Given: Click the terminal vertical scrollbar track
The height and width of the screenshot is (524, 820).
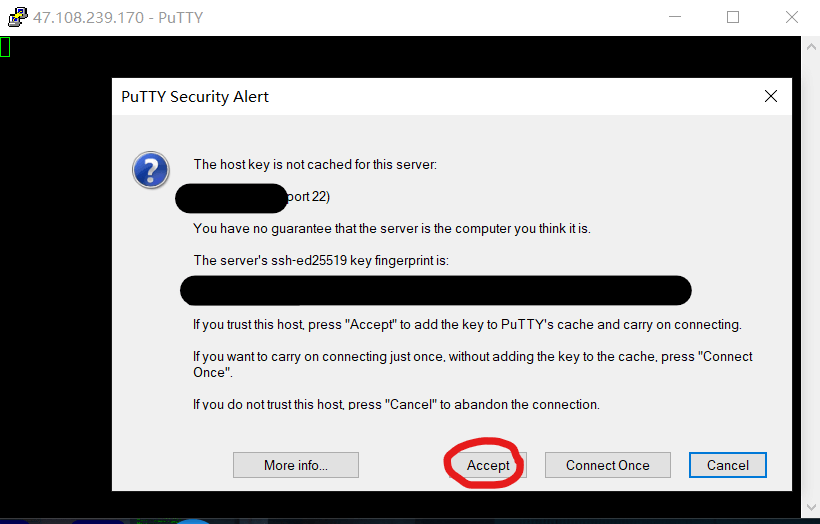Looking at the screenshot, I should pyautogui.click(x=811, y=277).
